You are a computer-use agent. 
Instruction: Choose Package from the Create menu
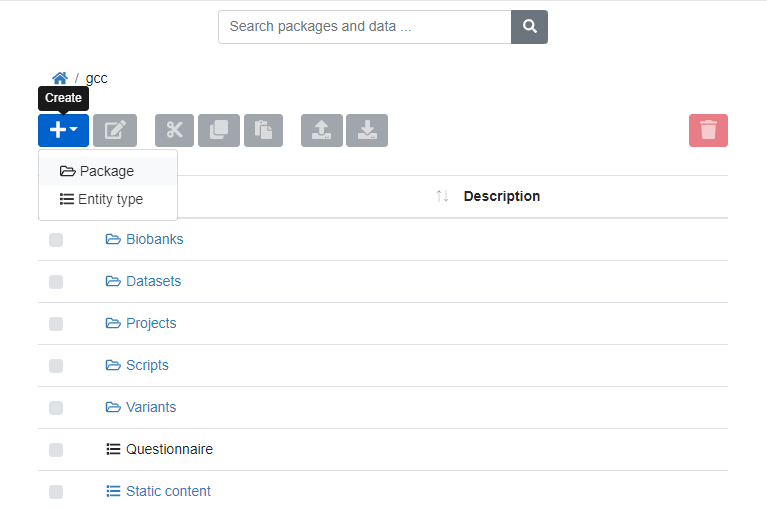106,171
